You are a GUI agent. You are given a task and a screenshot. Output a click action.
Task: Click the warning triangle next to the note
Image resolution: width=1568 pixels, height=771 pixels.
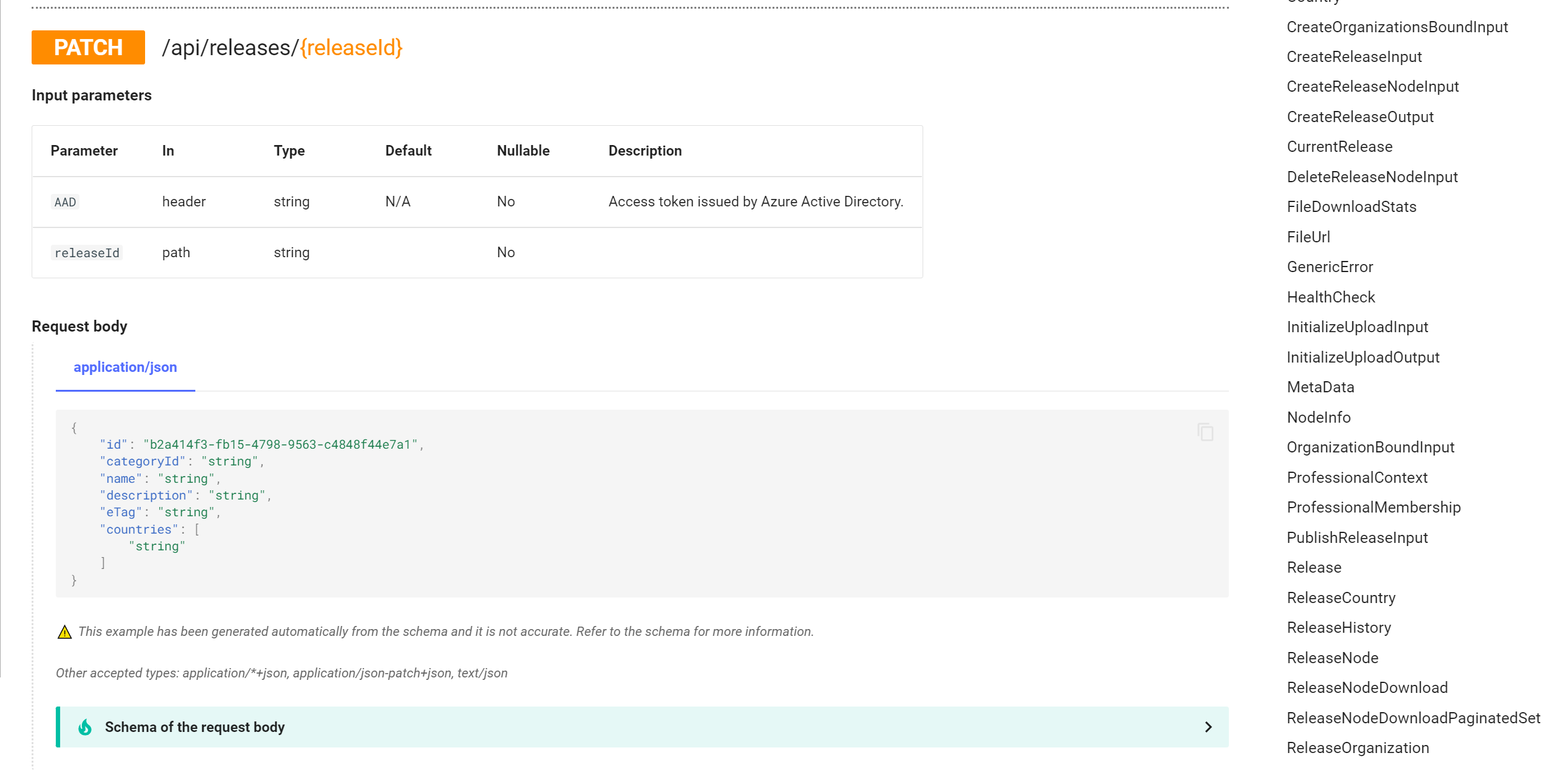click(x=64, y=632)
